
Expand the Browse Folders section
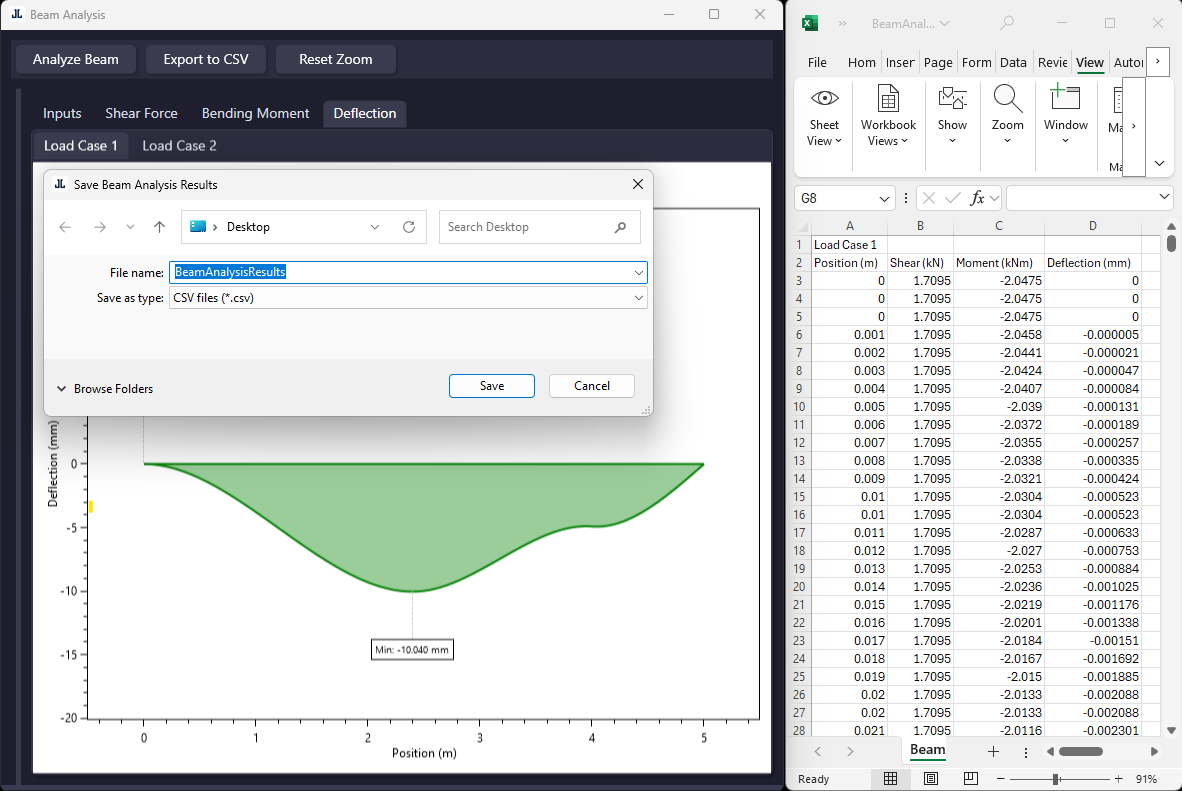click(x=104, y=389)
